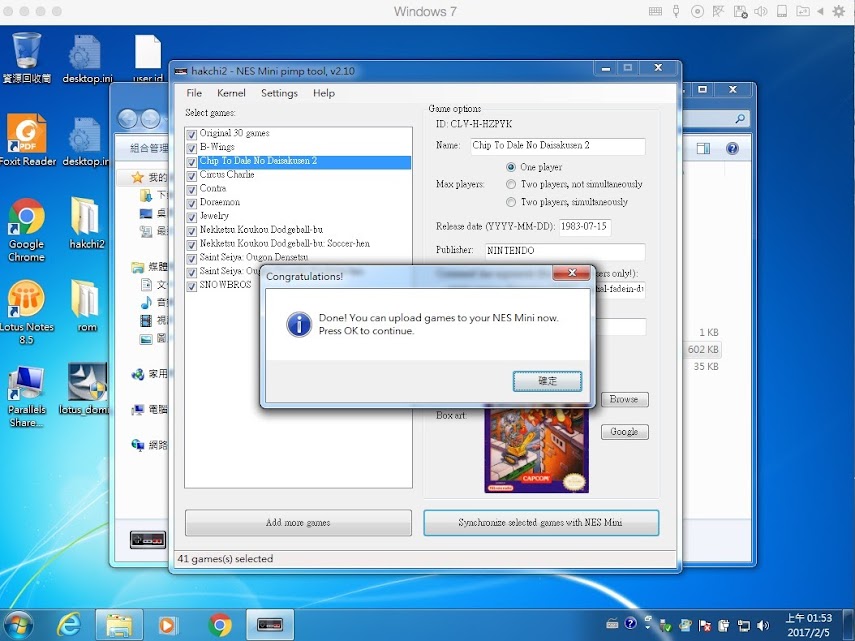Click Google box art search button

(x=624, y=431)
